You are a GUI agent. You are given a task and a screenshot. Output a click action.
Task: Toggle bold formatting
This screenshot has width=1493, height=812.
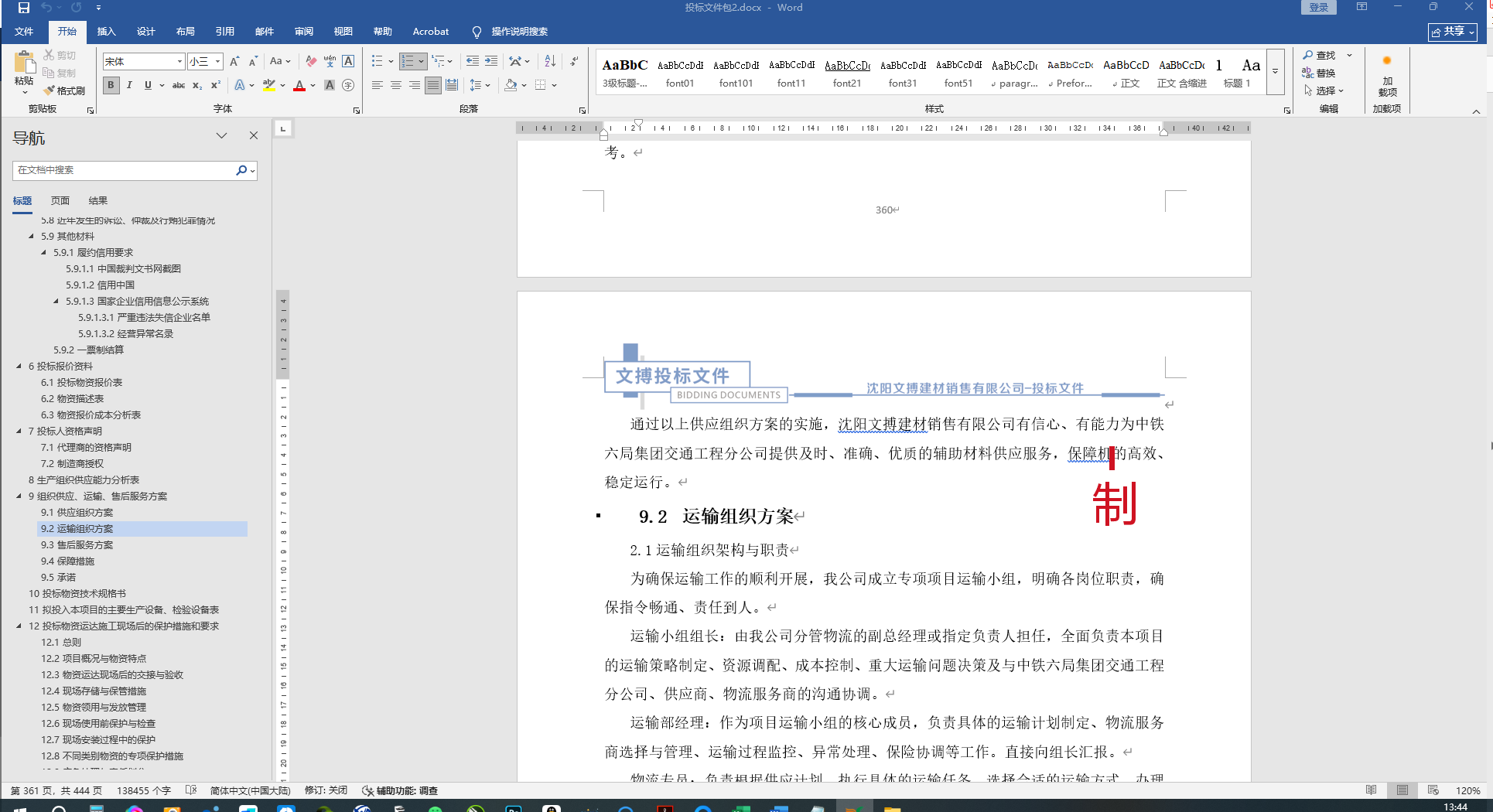pos(111,85)
